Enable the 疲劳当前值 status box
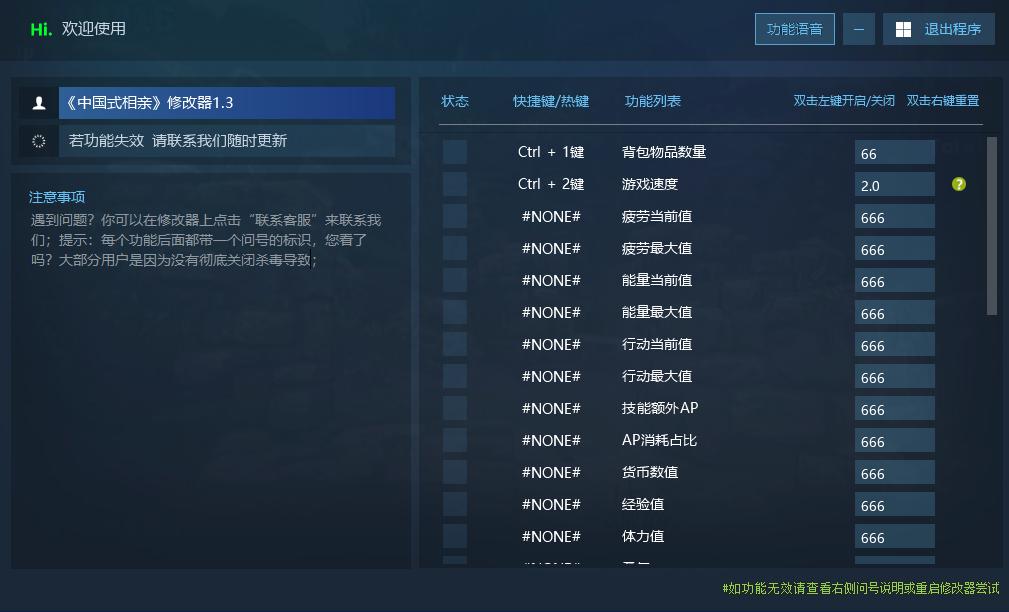The image size is (1009, 612). (x=455, y=216)
